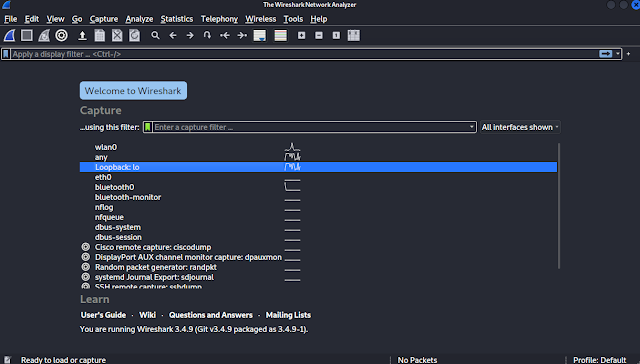Screen dimensions: 640x364
Task: Click the capture filter bookmark icon
Action: tap(148, 127)
